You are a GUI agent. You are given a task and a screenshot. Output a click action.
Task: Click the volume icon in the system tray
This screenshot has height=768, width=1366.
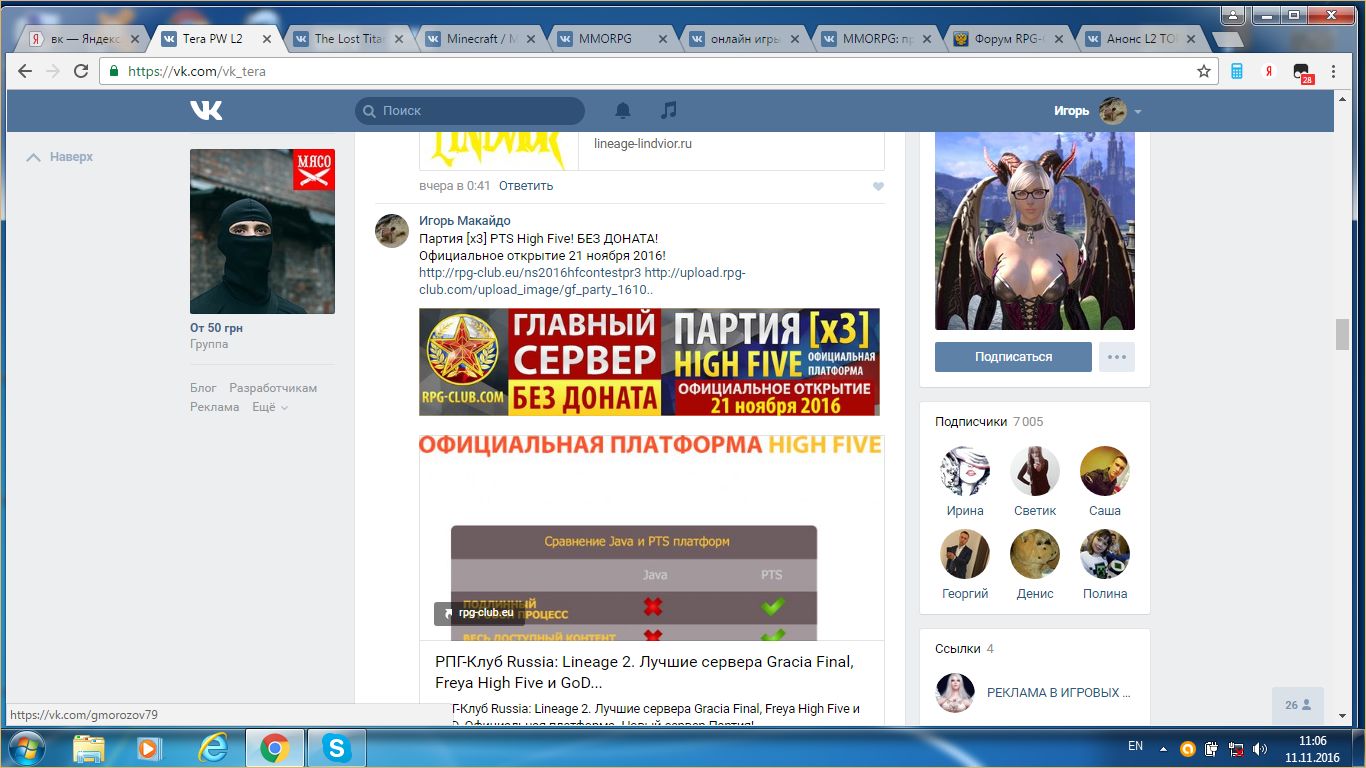tap(1260, 748)
